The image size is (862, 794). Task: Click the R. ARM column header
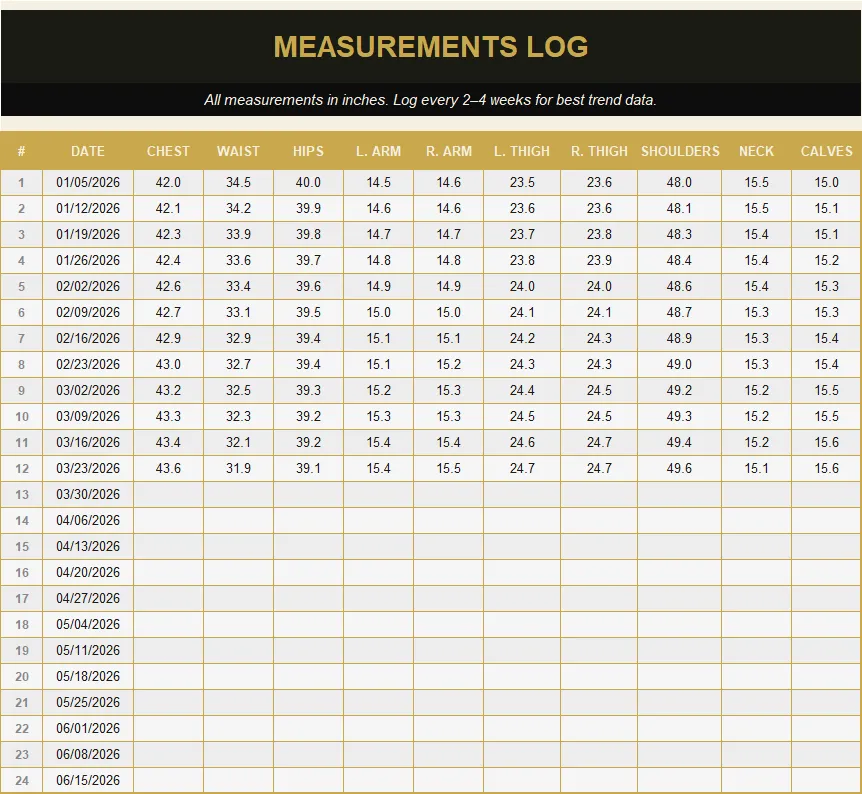(x=449, y=151)
